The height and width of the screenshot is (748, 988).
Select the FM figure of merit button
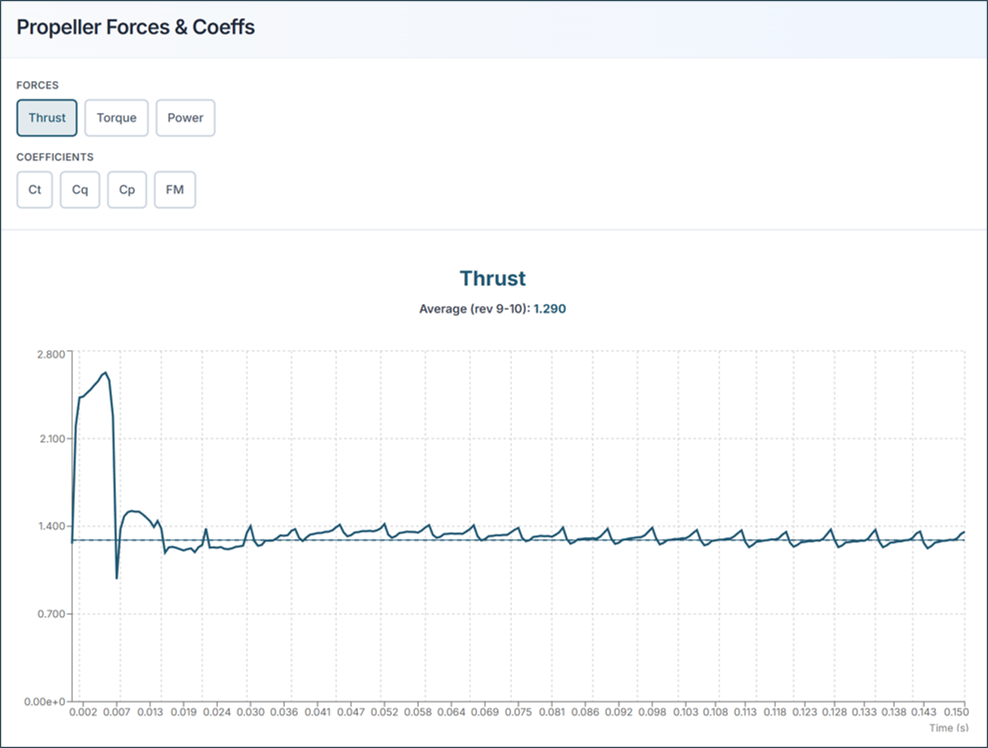tap(175, 190)
